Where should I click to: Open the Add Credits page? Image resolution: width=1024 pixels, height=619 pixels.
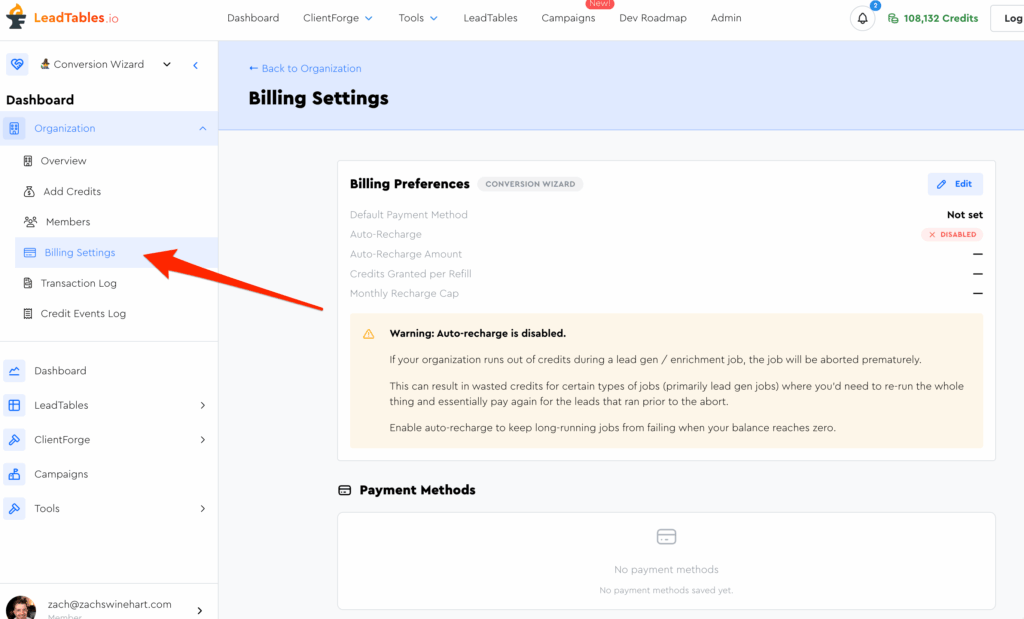coord(71,191)
